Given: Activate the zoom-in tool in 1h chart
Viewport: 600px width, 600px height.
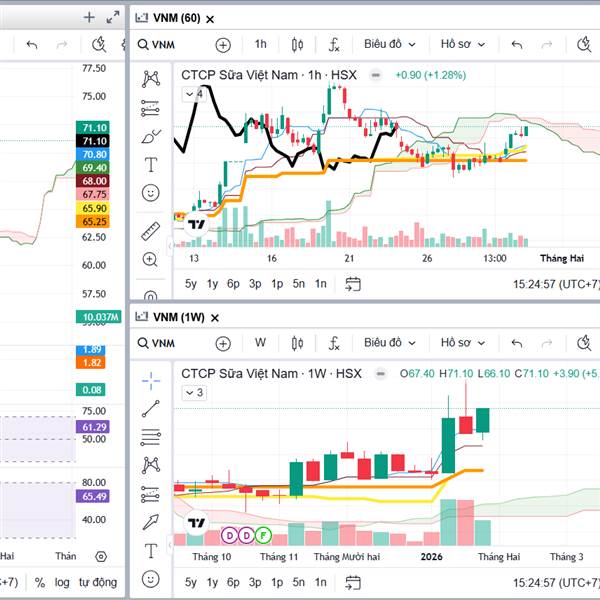Looking at the screenshot, I should (x=150, y=259).
